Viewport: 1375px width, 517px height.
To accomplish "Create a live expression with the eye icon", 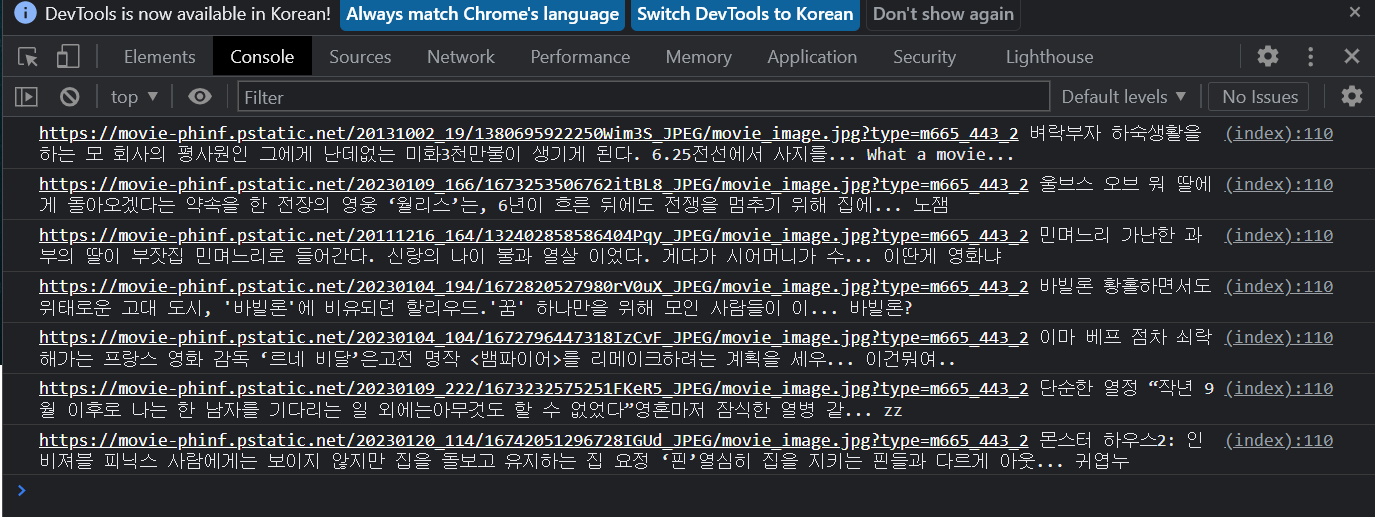I will tap(200, 97).
